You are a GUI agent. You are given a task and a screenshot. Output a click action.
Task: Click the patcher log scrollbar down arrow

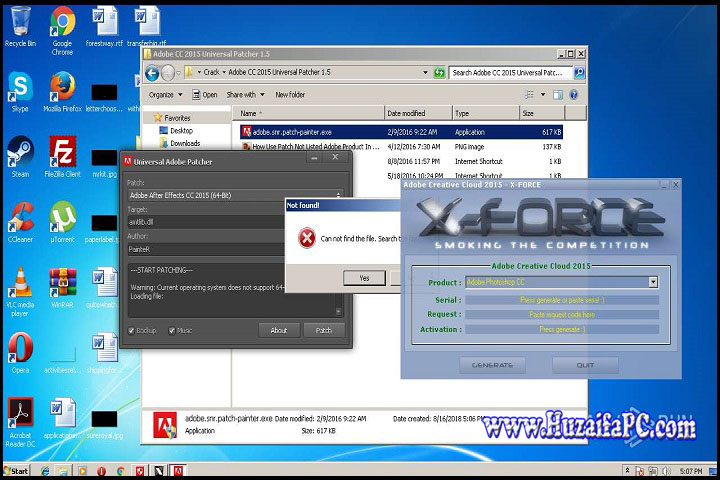[x=338, y=312]
